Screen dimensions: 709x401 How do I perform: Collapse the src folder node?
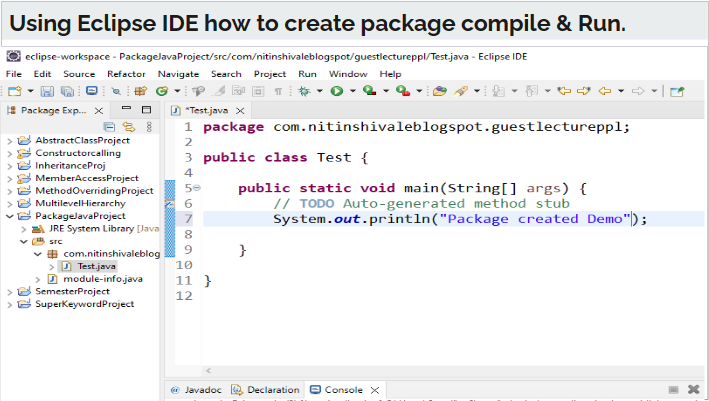(24, 241)
